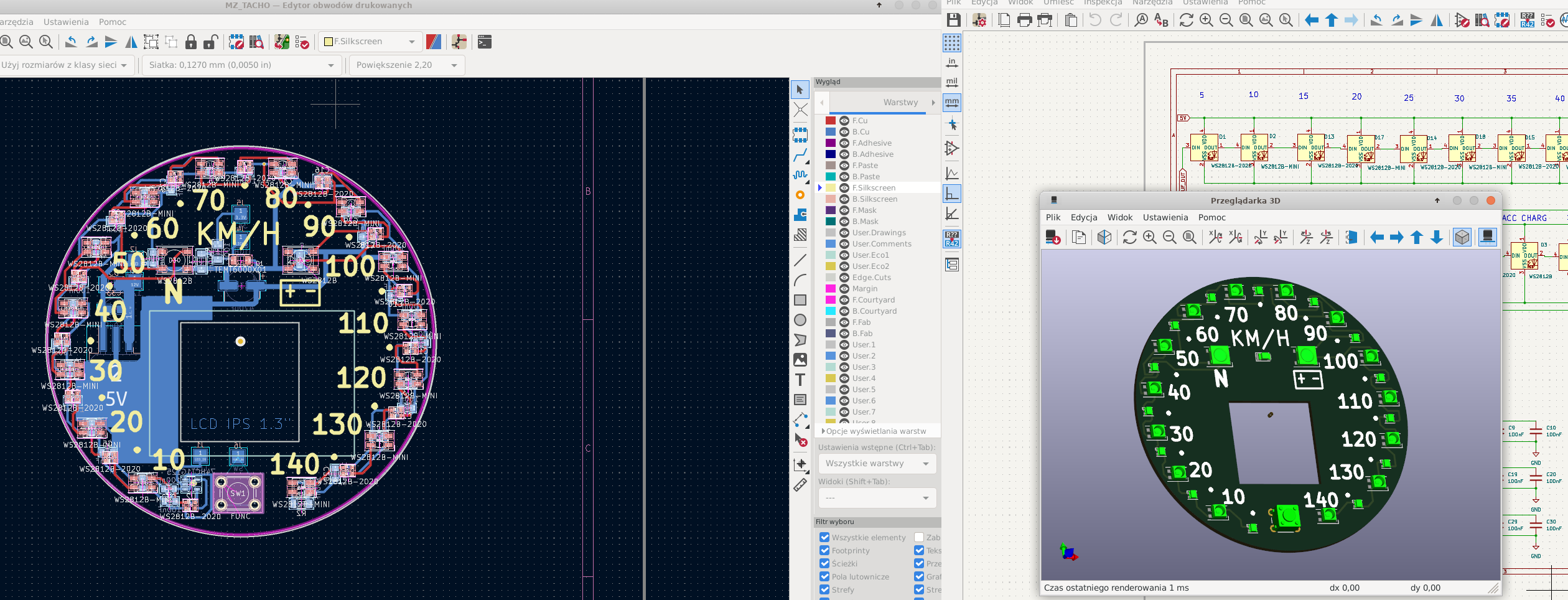Pick the Draw Circle tool
1568x600 pixels.
click(800, 320)
